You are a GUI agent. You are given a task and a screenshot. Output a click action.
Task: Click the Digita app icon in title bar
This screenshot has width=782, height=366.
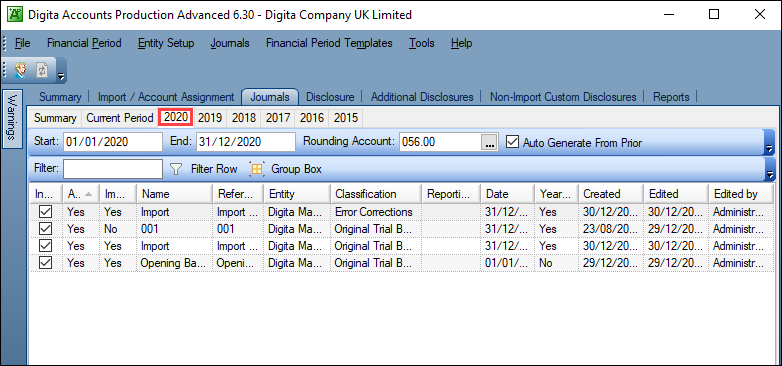pyautogui.click(x=15, y=14)
